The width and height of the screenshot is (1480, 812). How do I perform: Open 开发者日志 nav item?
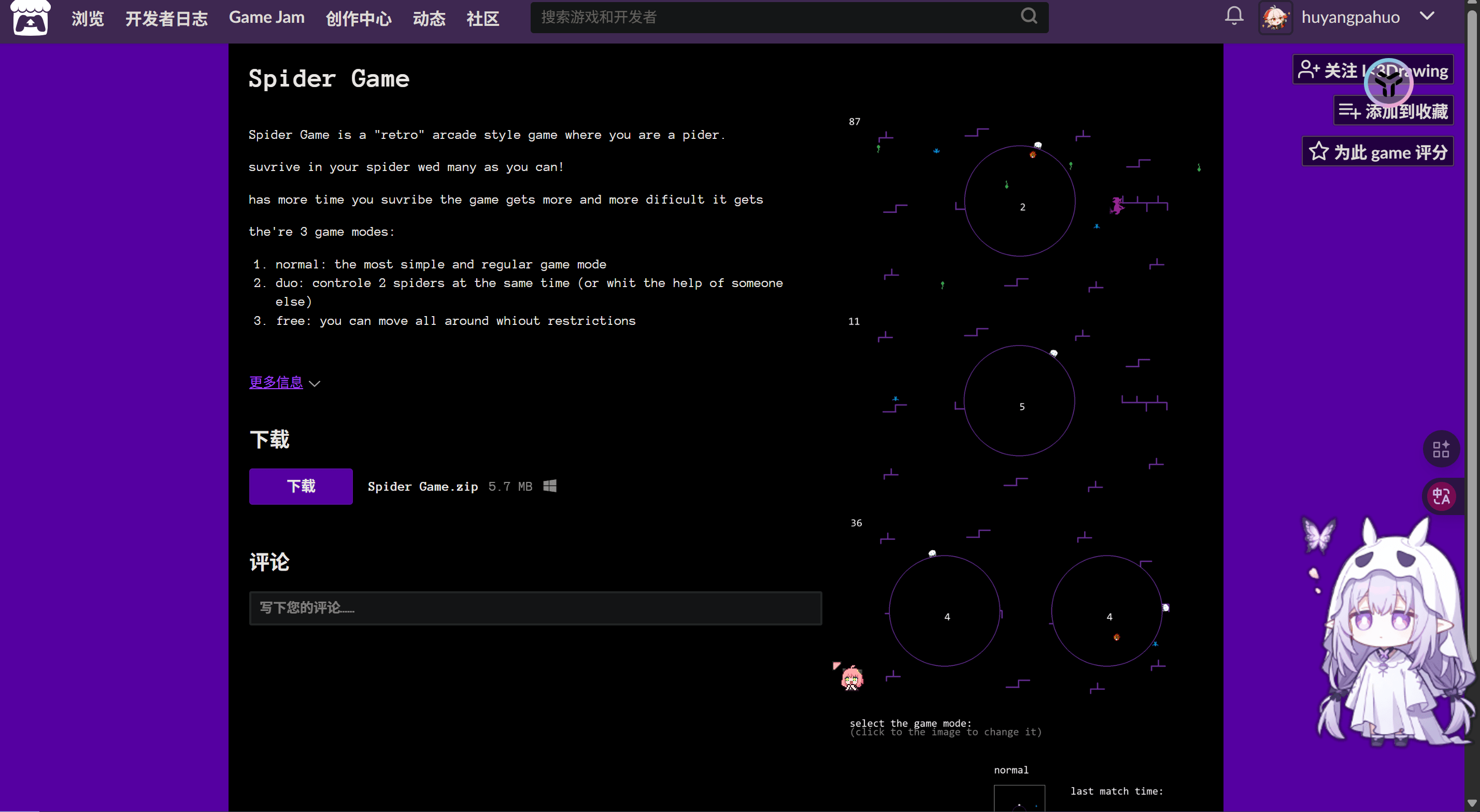[167, 19]
